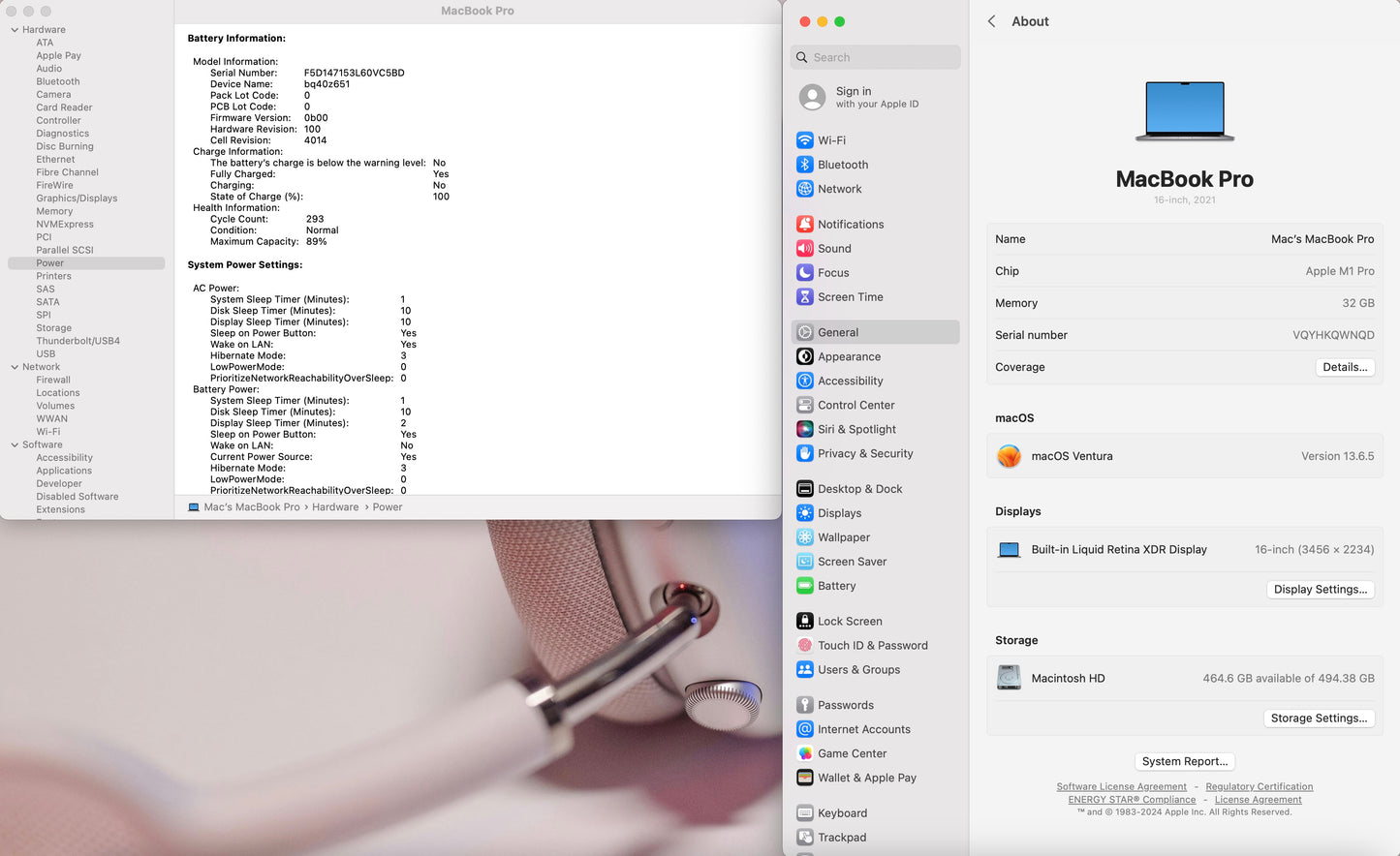The image size is (1400, 856).
Task: Click the Mac's MacBook Pro name field
Action: (1322, 239)
